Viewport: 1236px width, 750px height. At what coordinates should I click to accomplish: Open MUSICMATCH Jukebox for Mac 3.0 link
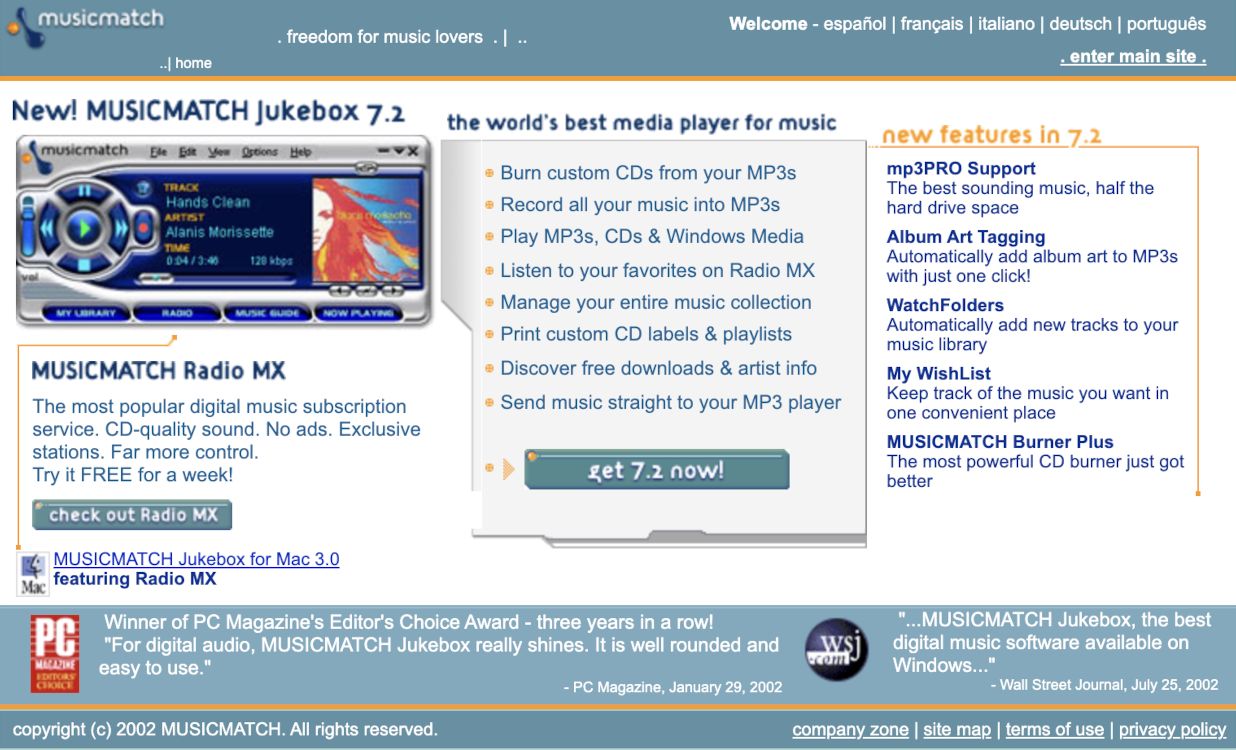click(x=196, y=559)
